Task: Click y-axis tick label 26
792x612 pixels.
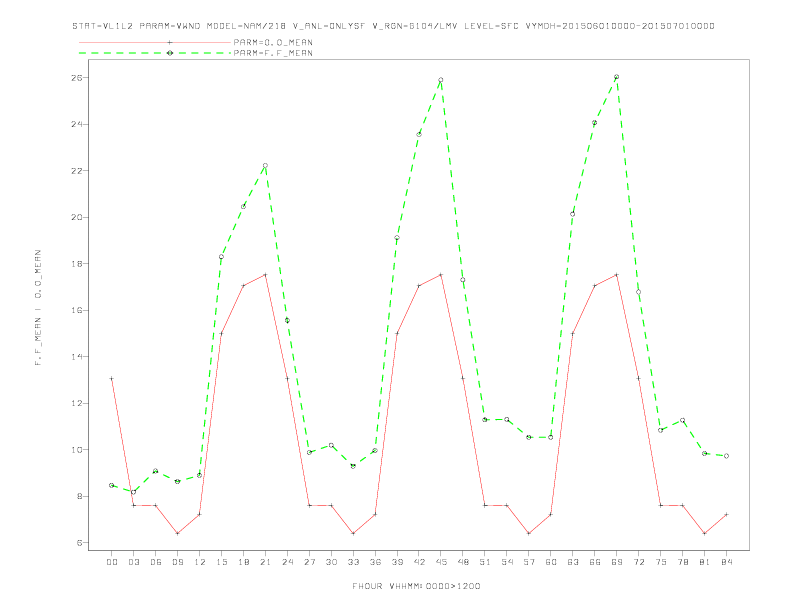Action: [x=77, y=78]
